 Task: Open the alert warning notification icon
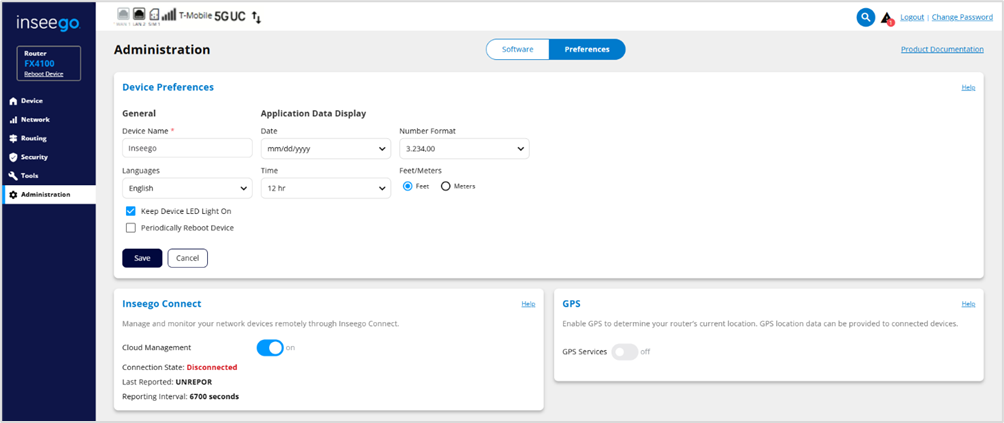[x=886, y=18]
